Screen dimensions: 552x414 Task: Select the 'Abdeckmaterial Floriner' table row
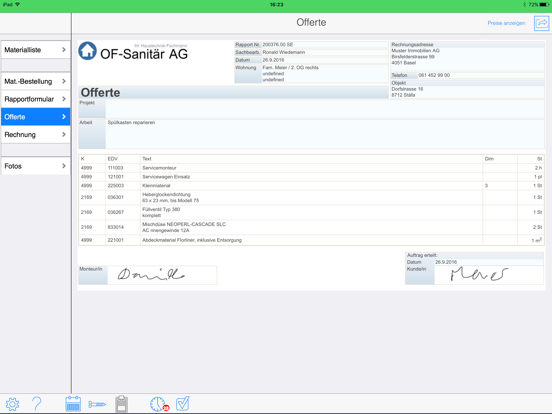311,240
